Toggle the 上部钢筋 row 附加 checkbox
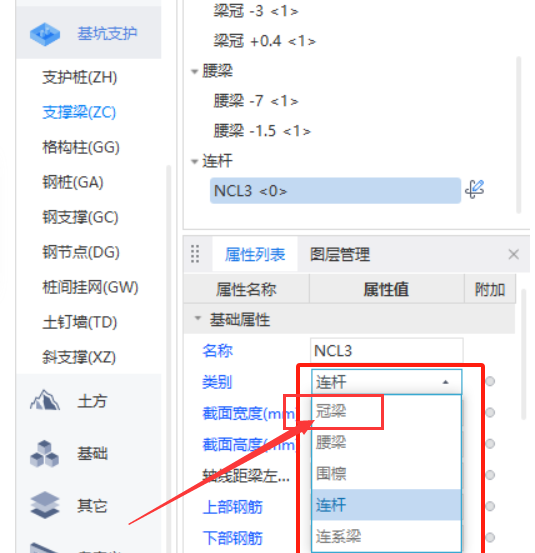Image resolution: width=535 pixels, height=553 pixels. pos(490,506)
